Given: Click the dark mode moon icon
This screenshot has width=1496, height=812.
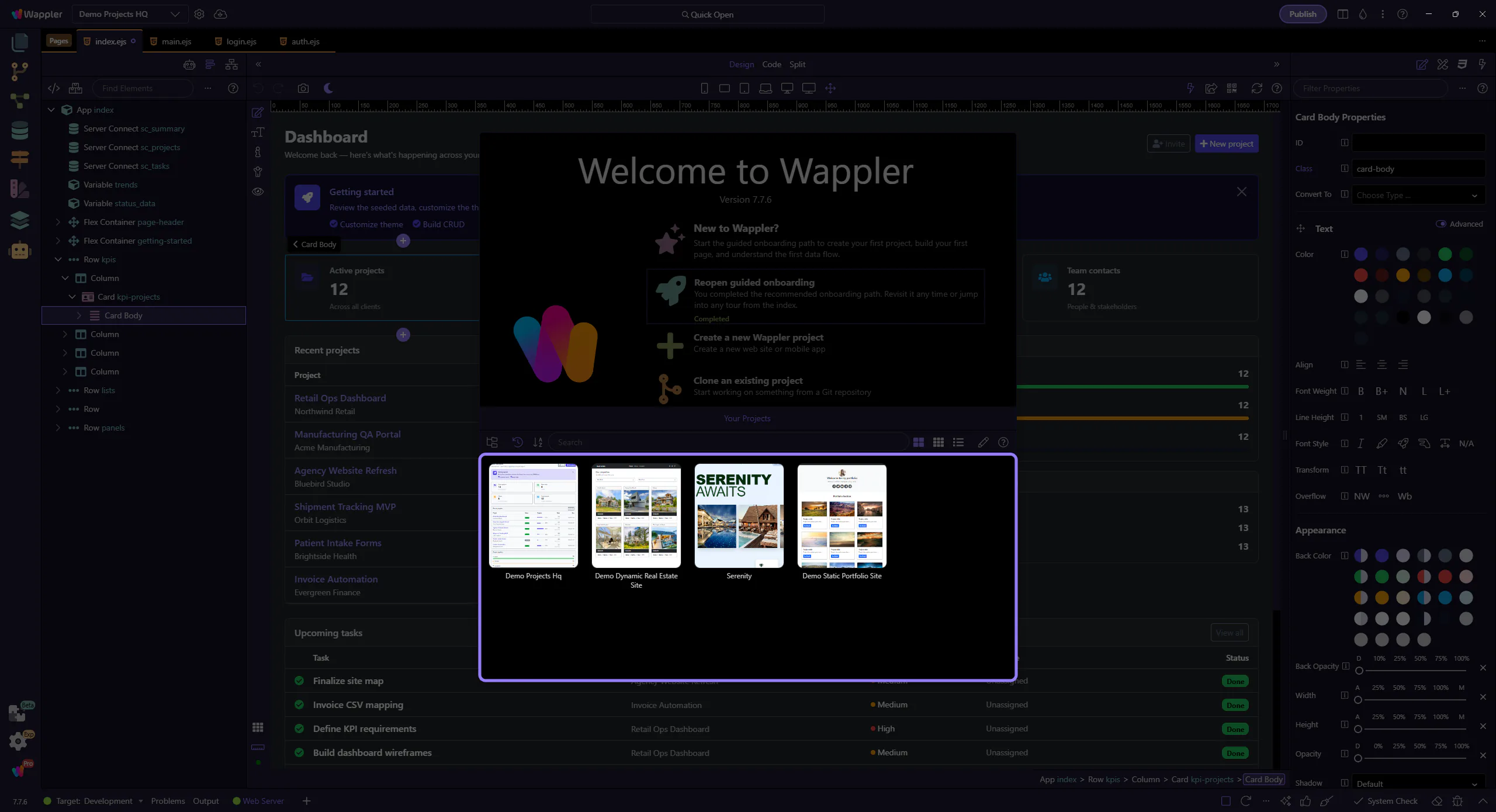Looking at the screenshot, I should 328,88.
